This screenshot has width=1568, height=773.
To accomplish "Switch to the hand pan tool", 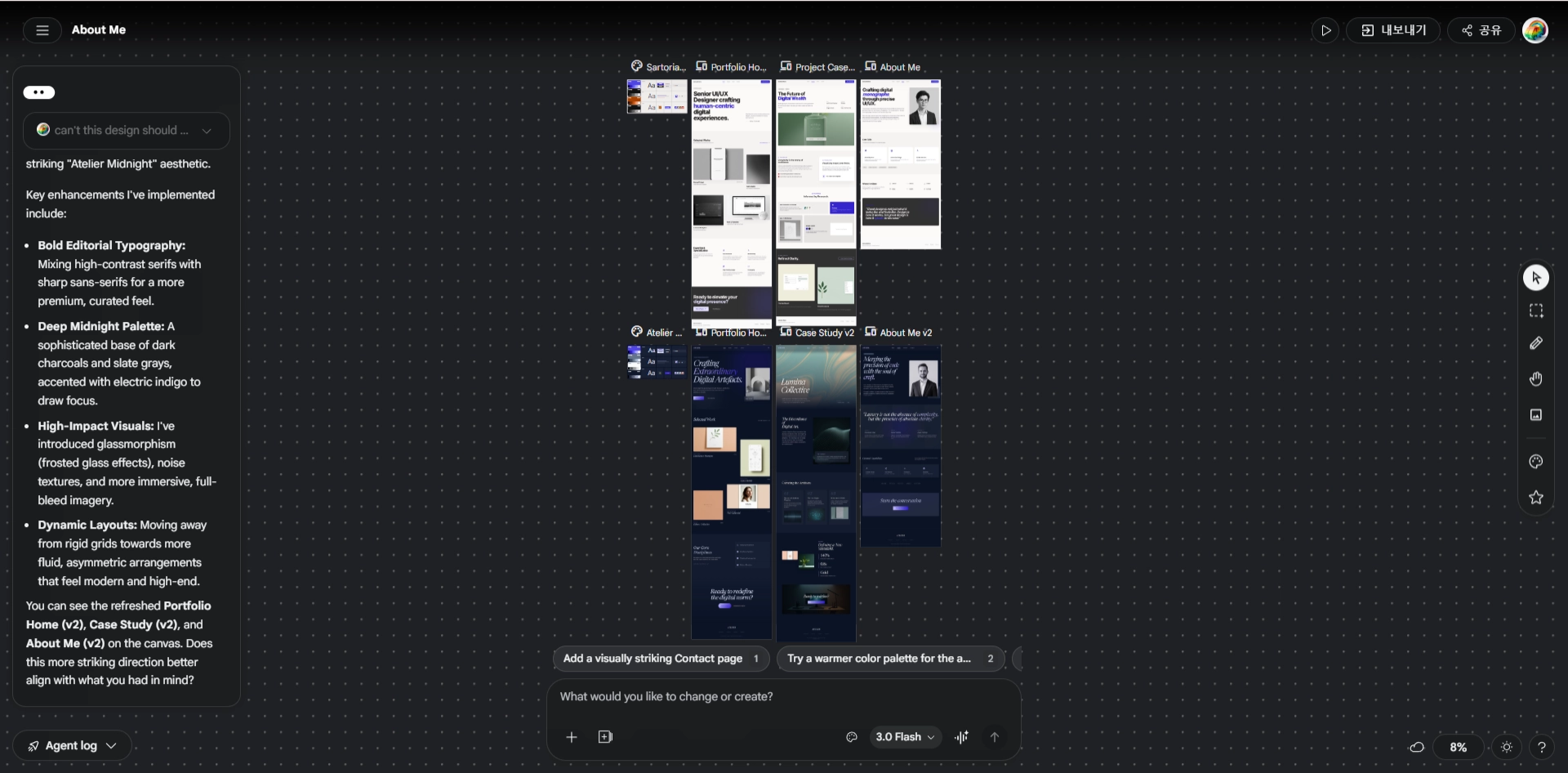I will [1535, 378].
